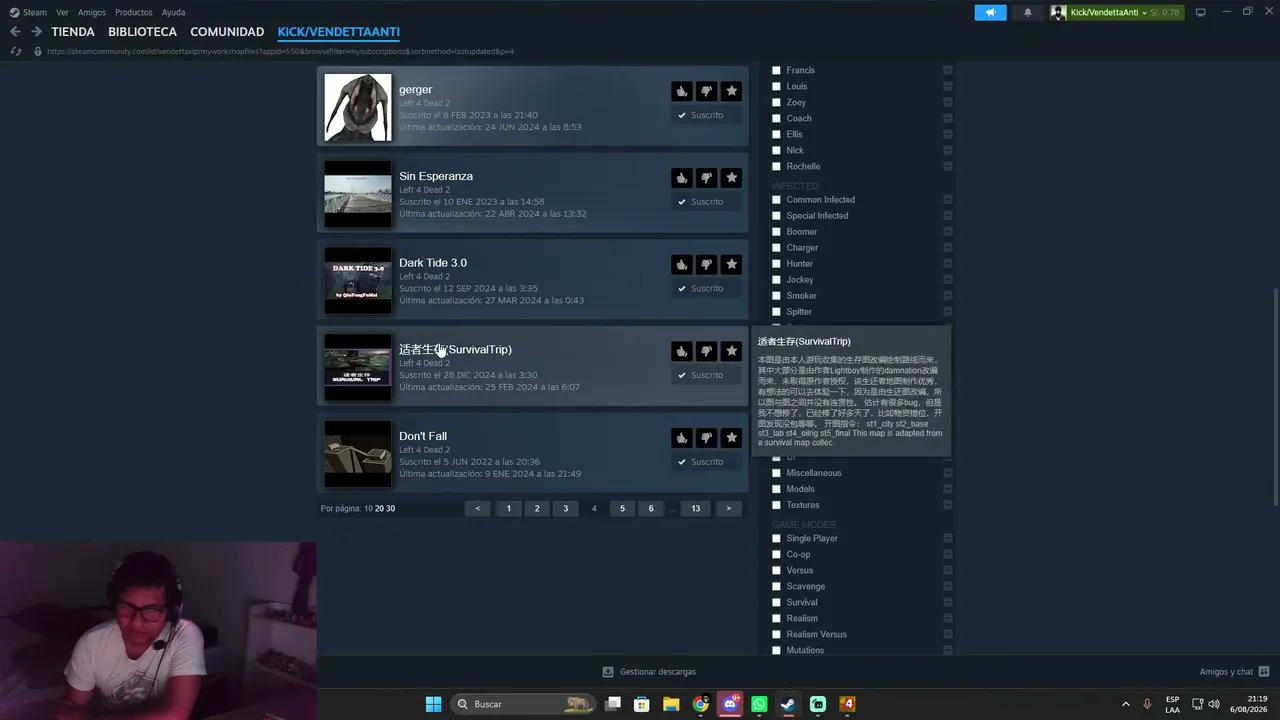Viewport: 1280px width, 720px height.
Task: Open the Amigos menu
Action: tap(92, 12)
